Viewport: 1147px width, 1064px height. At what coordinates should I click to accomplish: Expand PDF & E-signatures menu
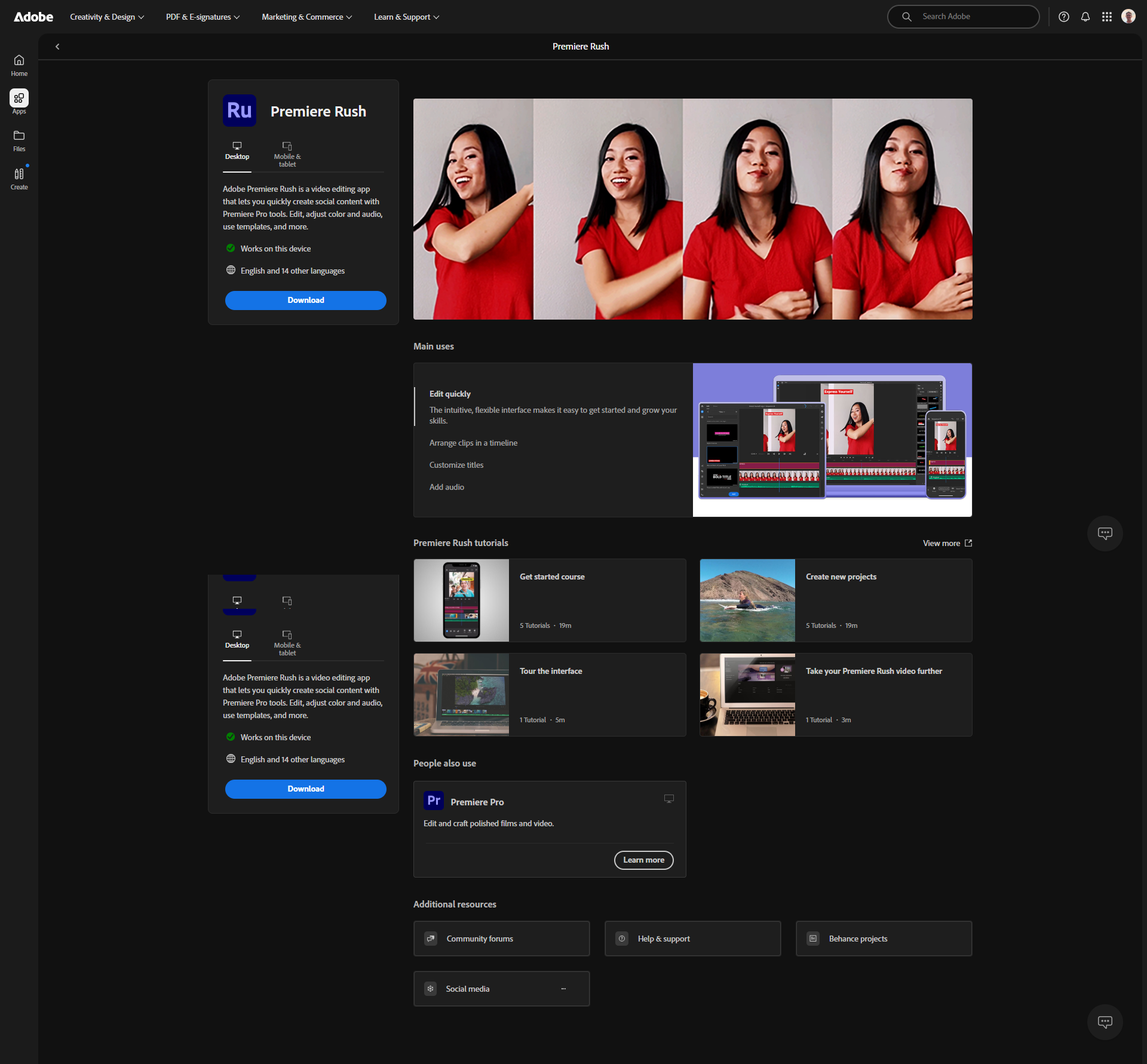pyautogui.click(x=203, y=17)
